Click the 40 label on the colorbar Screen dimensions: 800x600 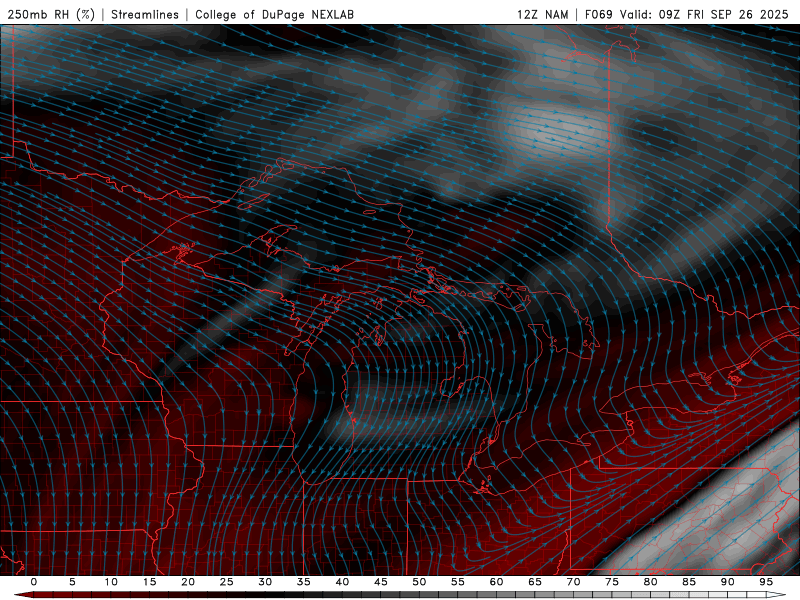(x=342, y=582)
